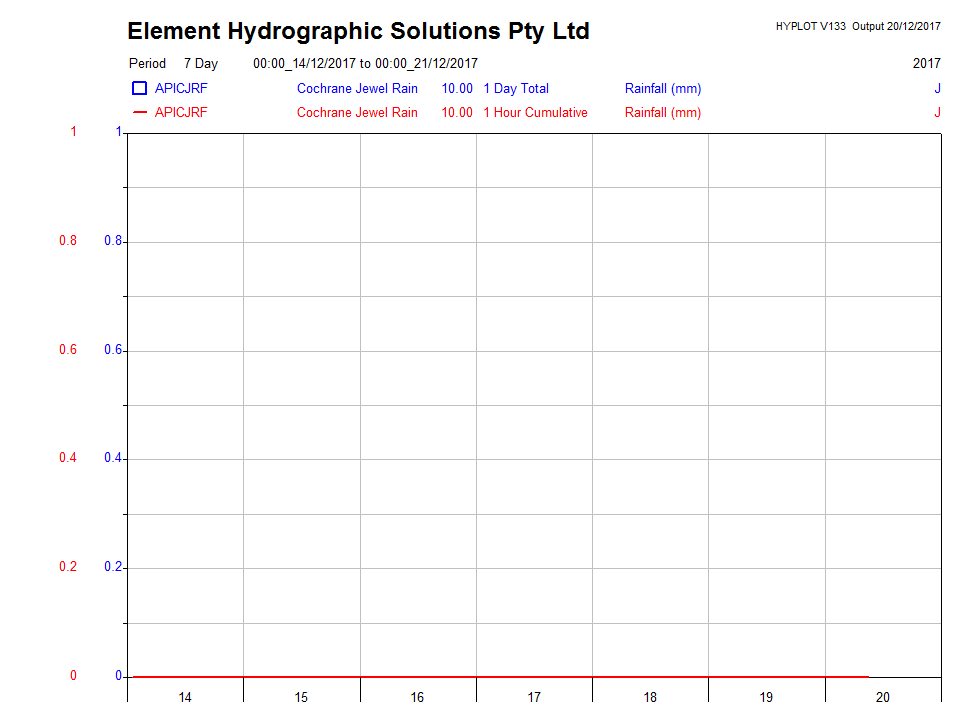Select the red APICJRF site label
968x726 pixels.
coord(181,113)
